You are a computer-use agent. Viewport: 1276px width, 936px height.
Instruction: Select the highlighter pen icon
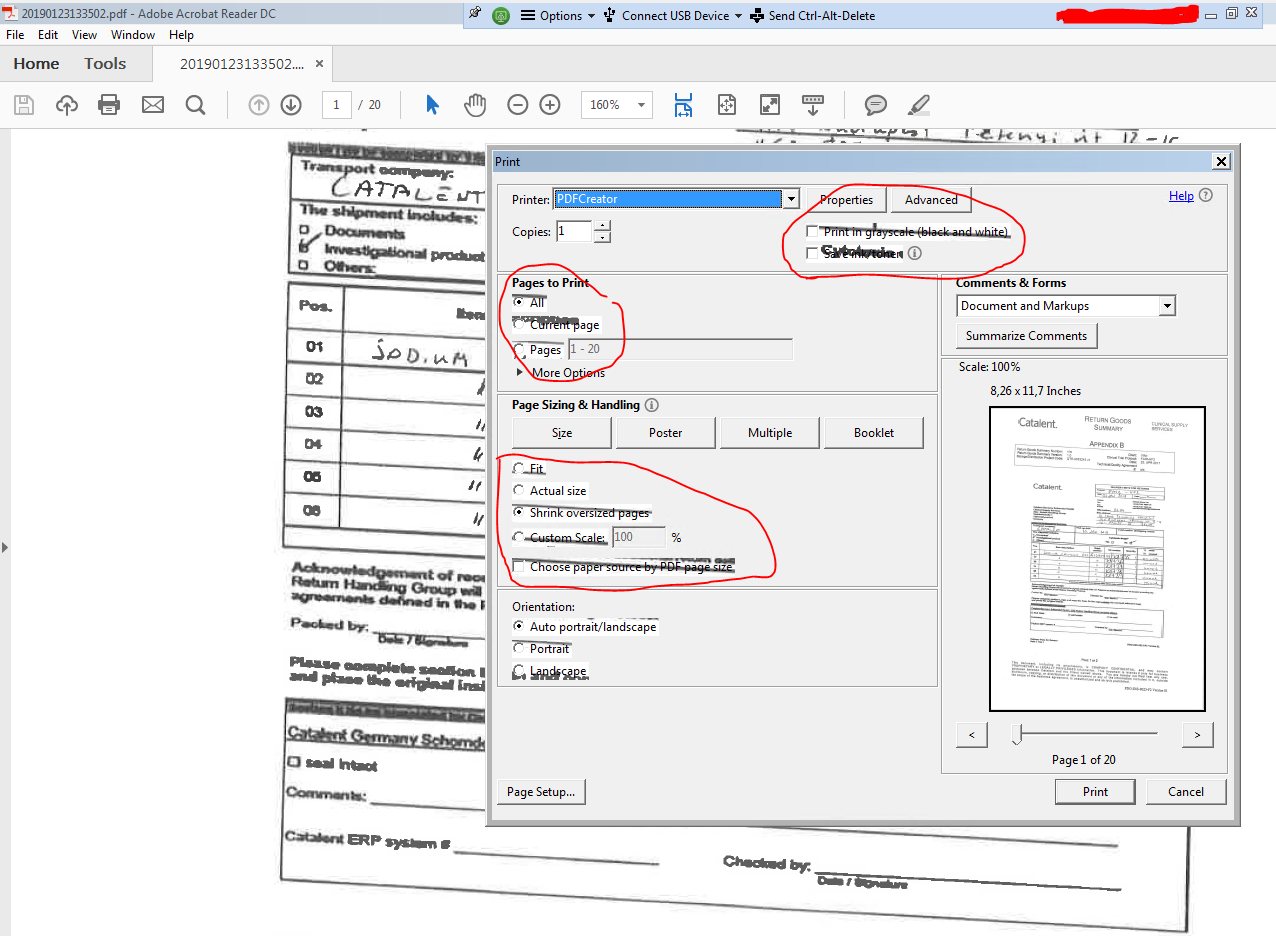point(919,105)
